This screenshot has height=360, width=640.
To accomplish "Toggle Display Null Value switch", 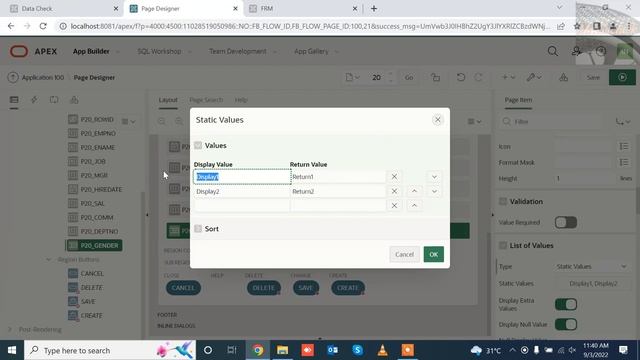I will tap(565, 324).
